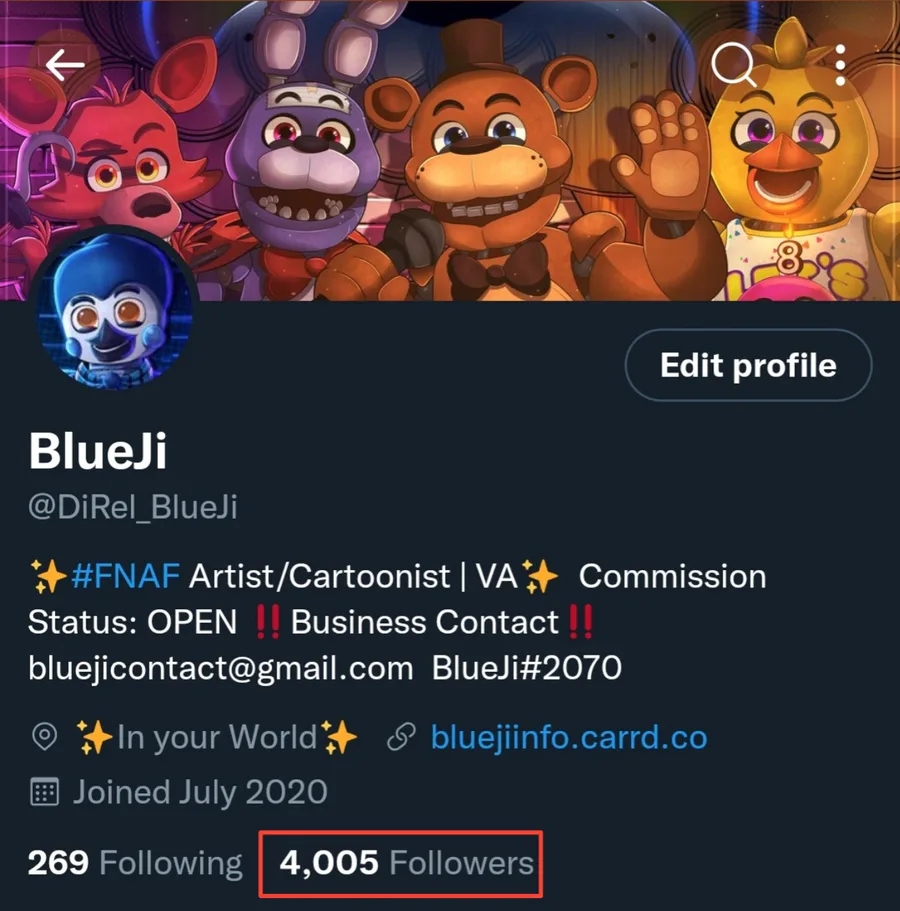Viewport: 900px width, 911px height.
Task: View the FNAF header banner image
Action: [x=450, y=150]
